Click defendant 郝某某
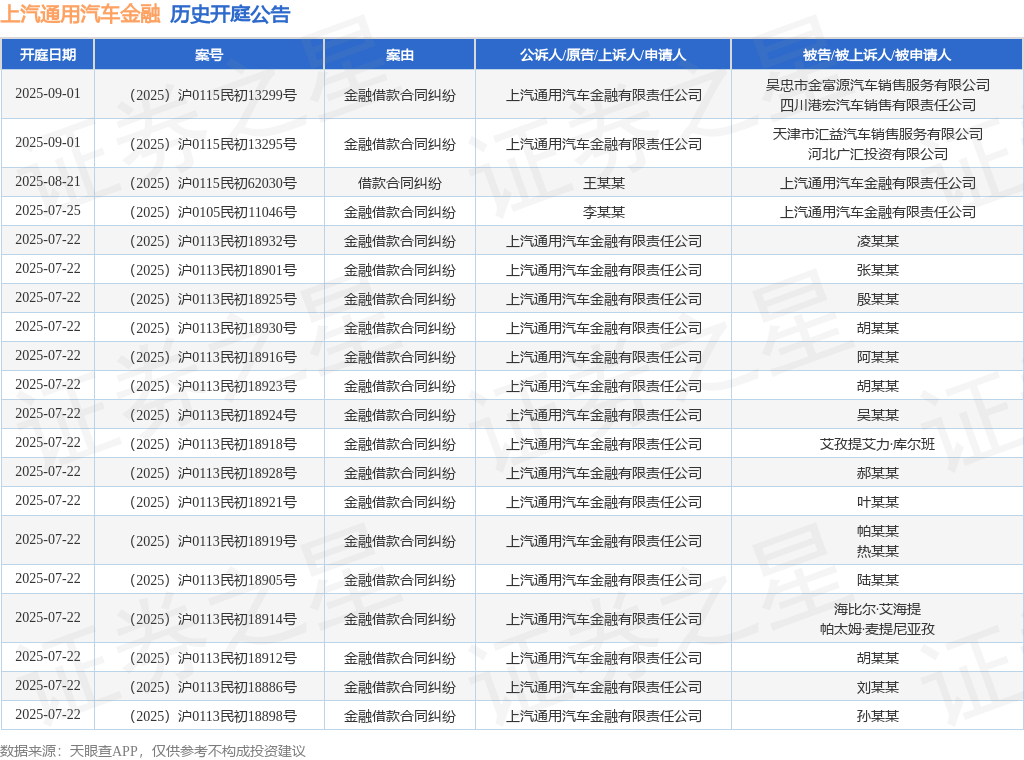Screen dimensions: 1024x760 click(x=878, y=473)
